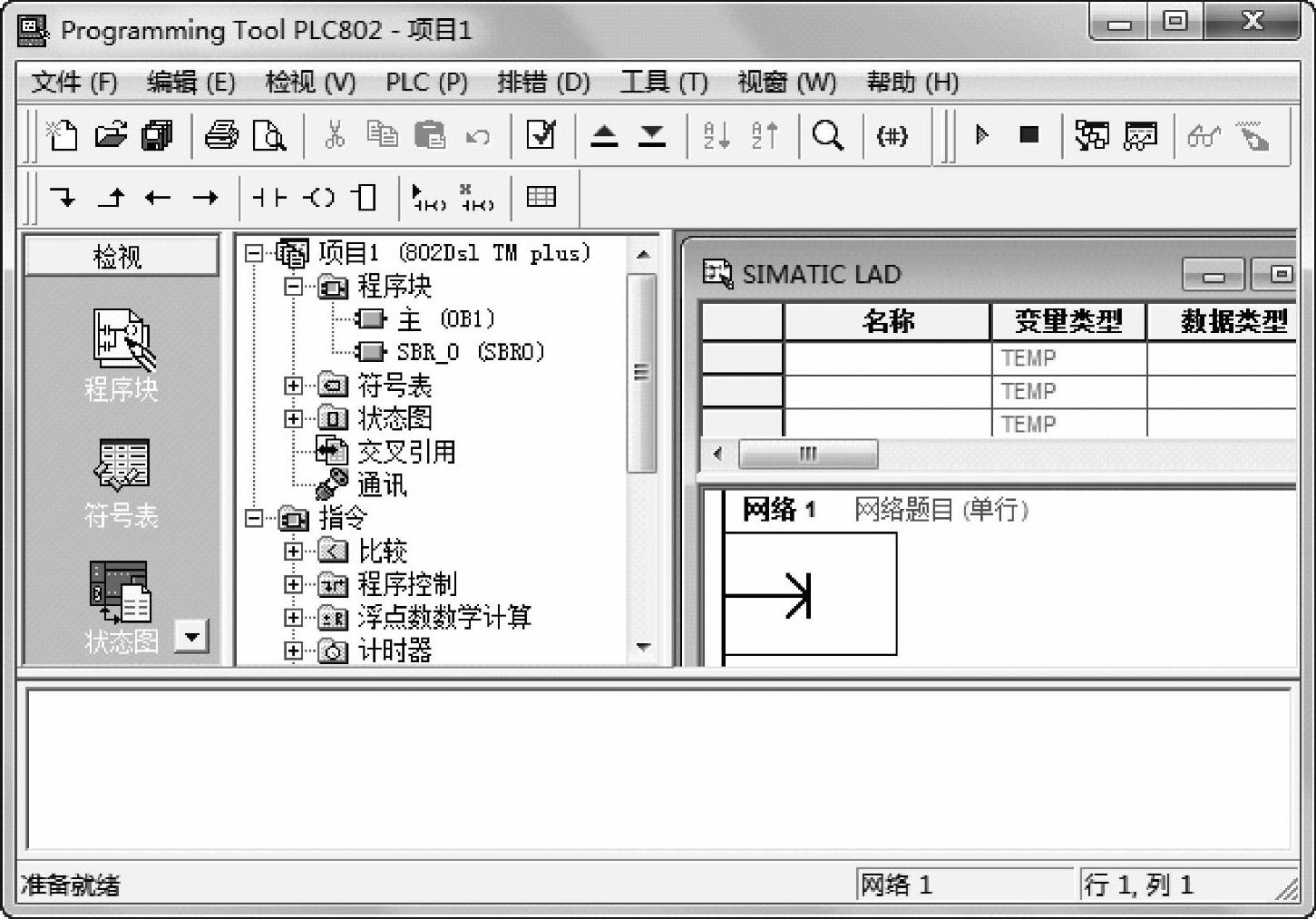The height and width of the screenshot is (919, 1316).
Task: Open the 编辑 (E) menu
Action: point(191,83)
